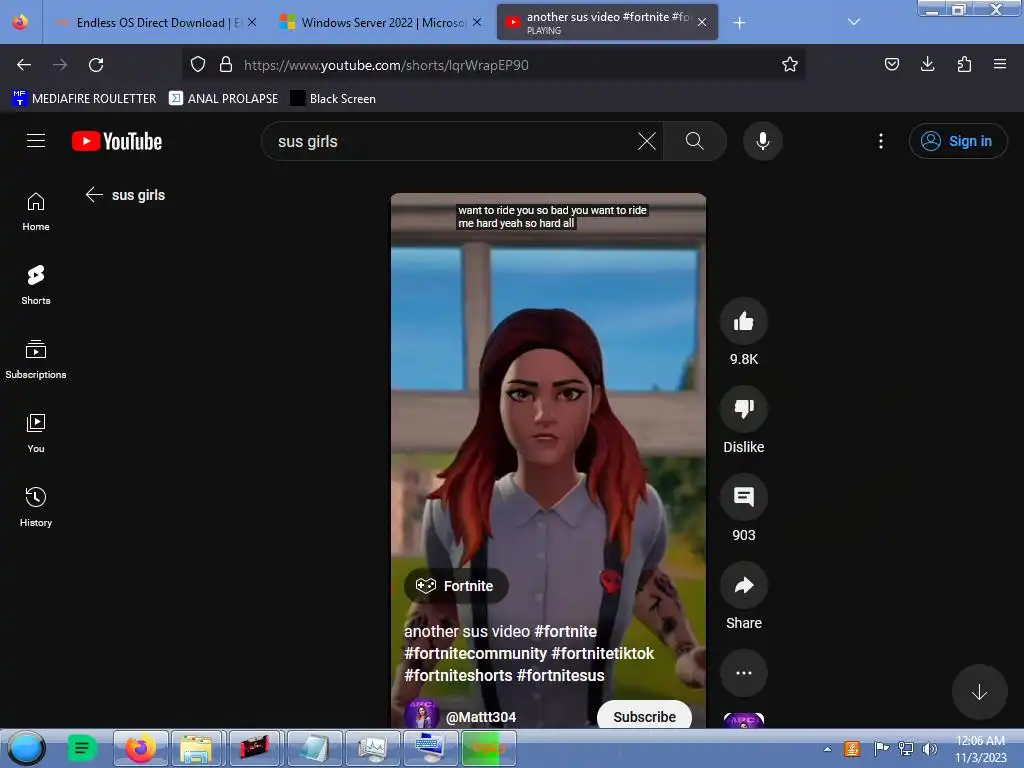Open the Firefox taskbar button
1024x768 pixels.
coord(140,748)
